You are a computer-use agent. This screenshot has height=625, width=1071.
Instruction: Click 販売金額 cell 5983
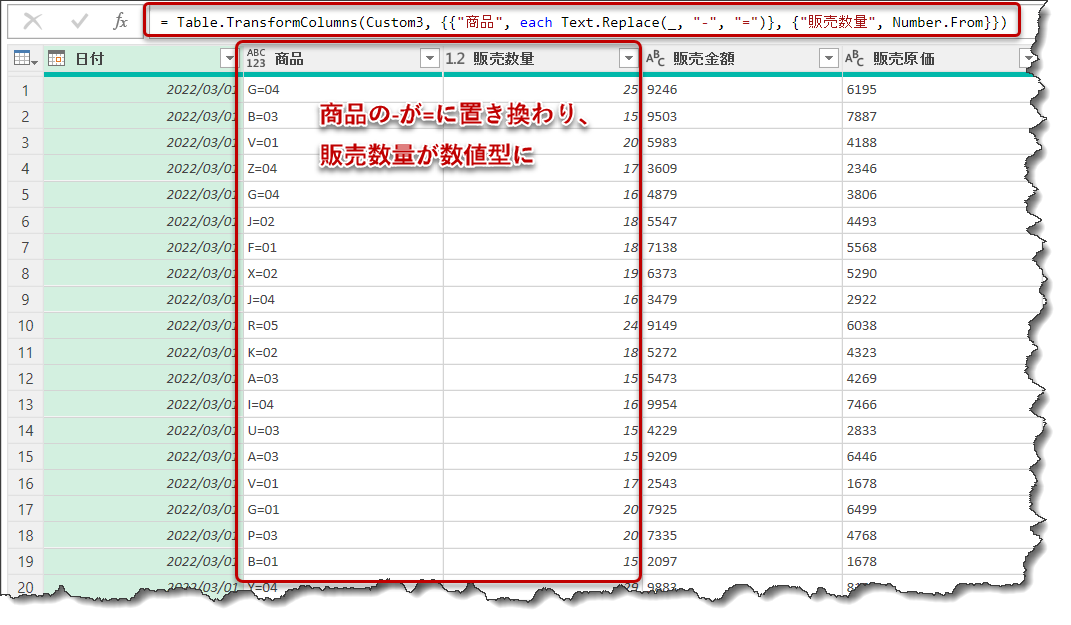pyautogui.click(x=742, y=143)
